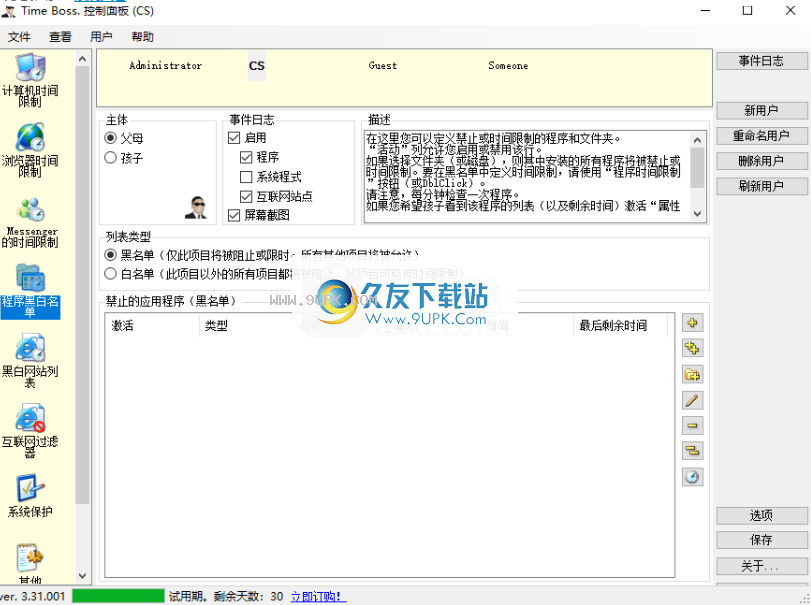This screenshot has width=811, height=605.
Task: Click green trial progress bar
Action: pyautogui.click(x=118, y=596)
